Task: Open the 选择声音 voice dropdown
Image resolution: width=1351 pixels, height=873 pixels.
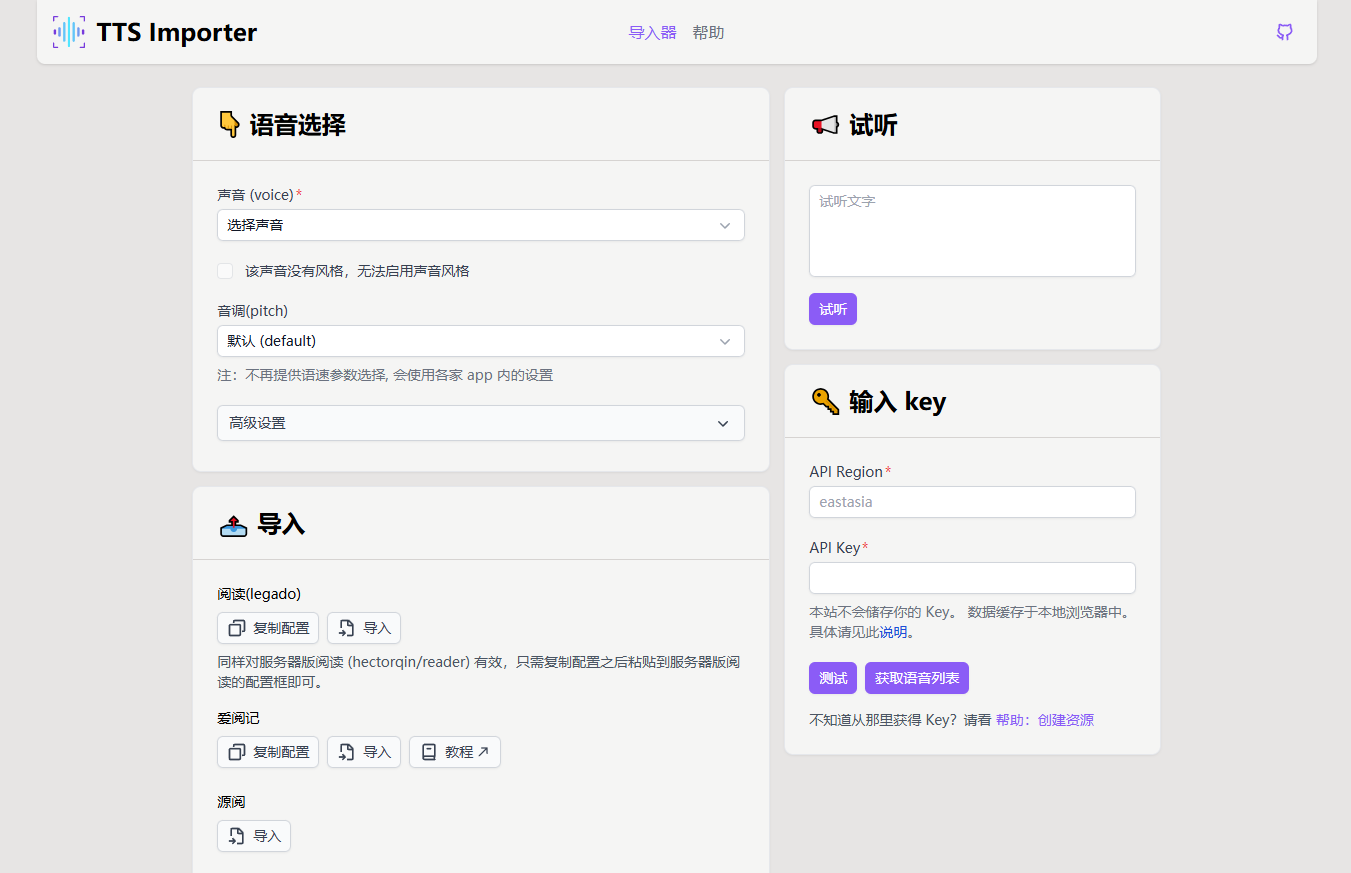Action: point(481,225)
